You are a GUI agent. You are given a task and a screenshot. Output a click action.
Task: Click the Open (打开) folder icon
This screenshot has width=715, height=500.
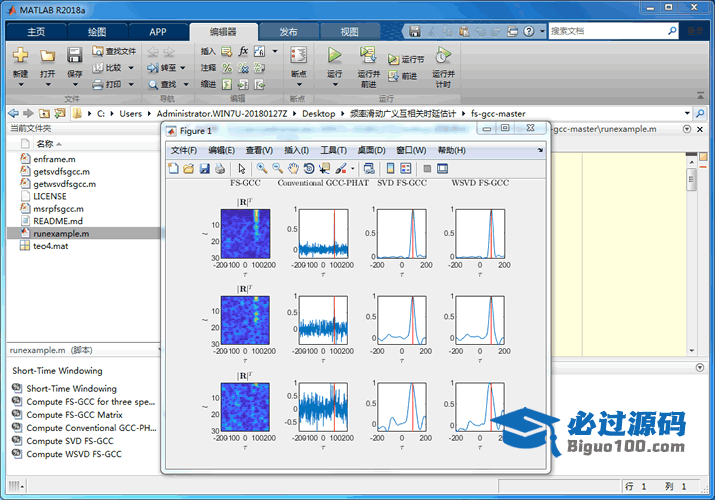point(47,56)
